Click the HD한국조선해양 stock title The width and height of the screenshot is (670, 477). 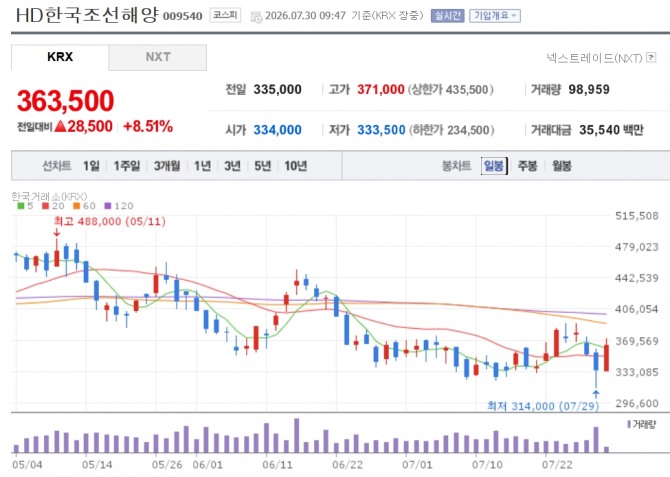(87, 15)
